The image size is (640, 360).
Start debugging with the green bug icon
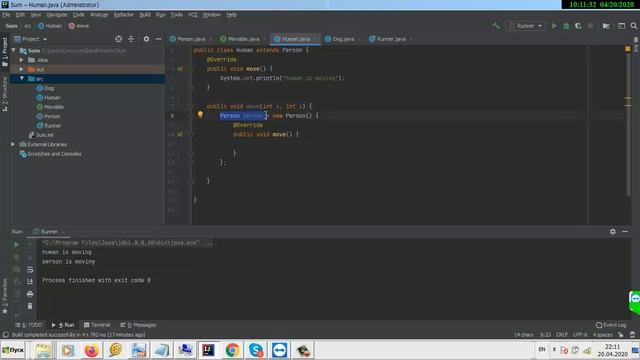click(x=566, y=26)
